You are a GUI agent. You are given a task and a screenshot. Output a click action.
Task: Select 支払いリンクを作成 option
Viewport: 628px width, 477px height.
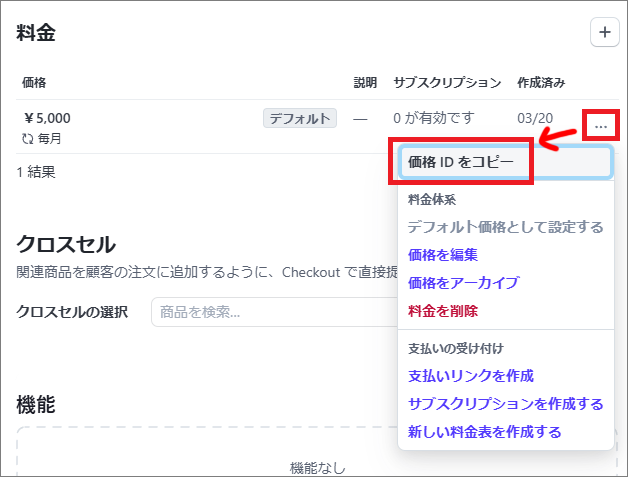[471, 376]
